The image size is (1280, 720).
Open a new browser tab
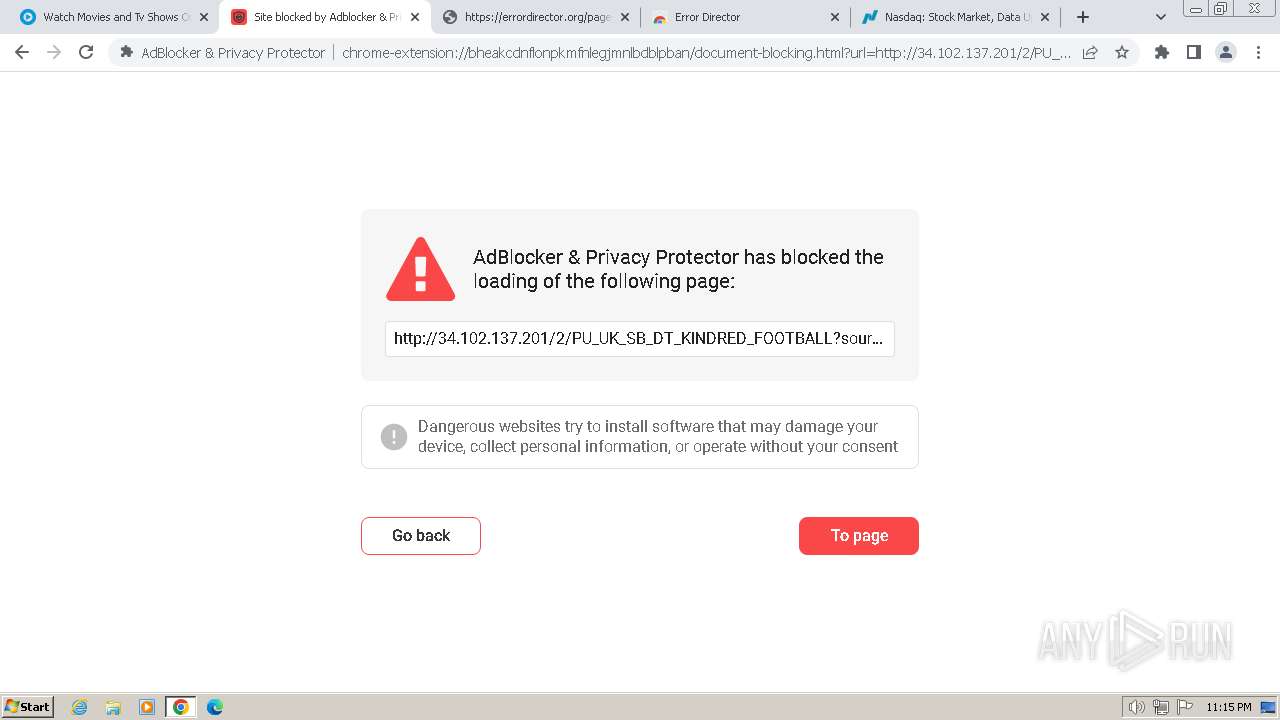tap(1083, 17)
